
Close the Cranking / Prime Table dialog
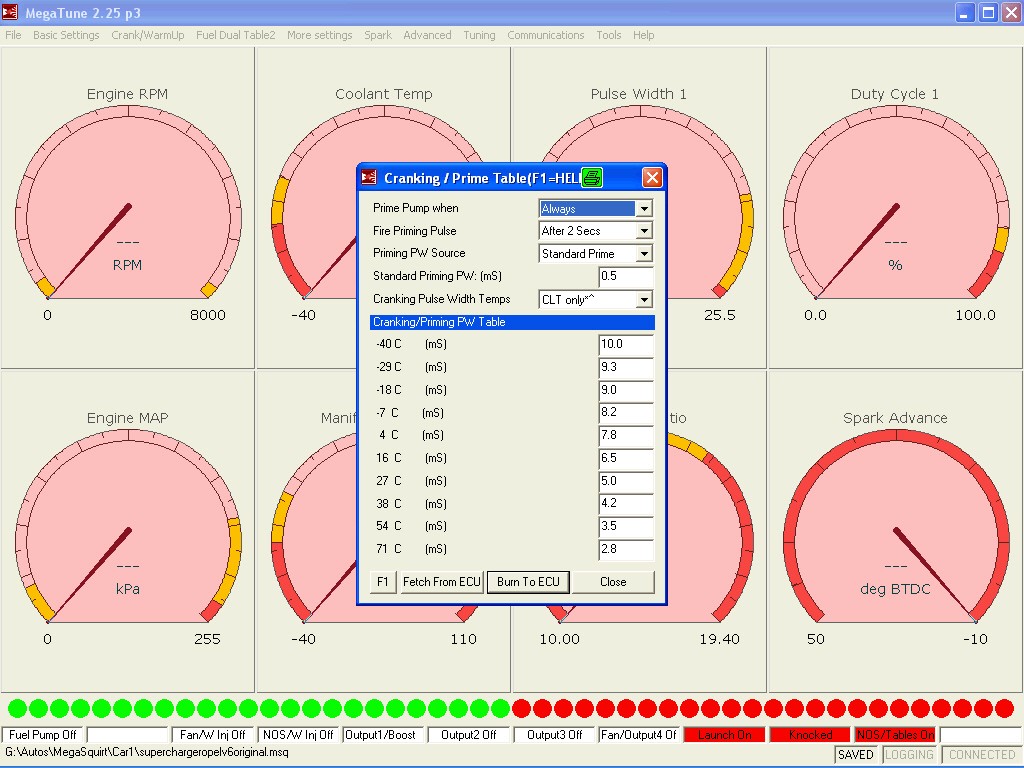click(652, 178)
